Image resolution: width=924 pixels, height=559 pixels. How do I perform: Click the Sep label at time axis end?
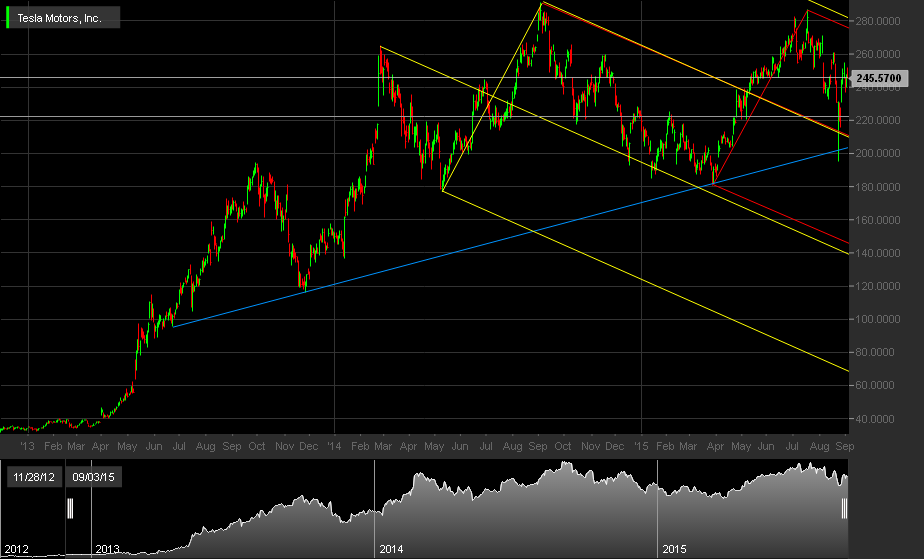pyautogui.click(x=844, y=446)
